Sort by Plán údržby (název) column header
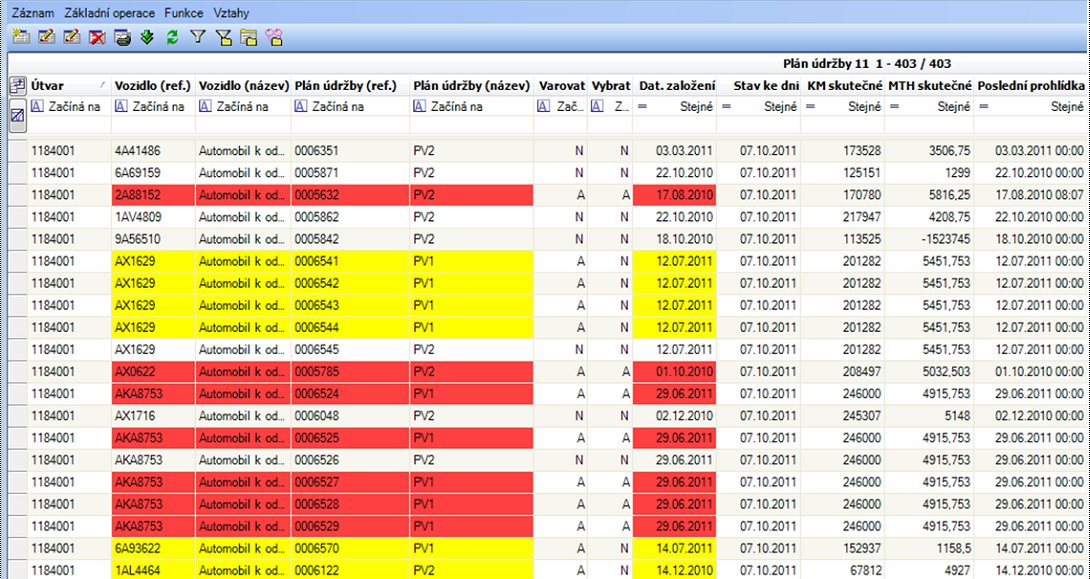Viewport: 1090px width, 579px height. [472, 85]
